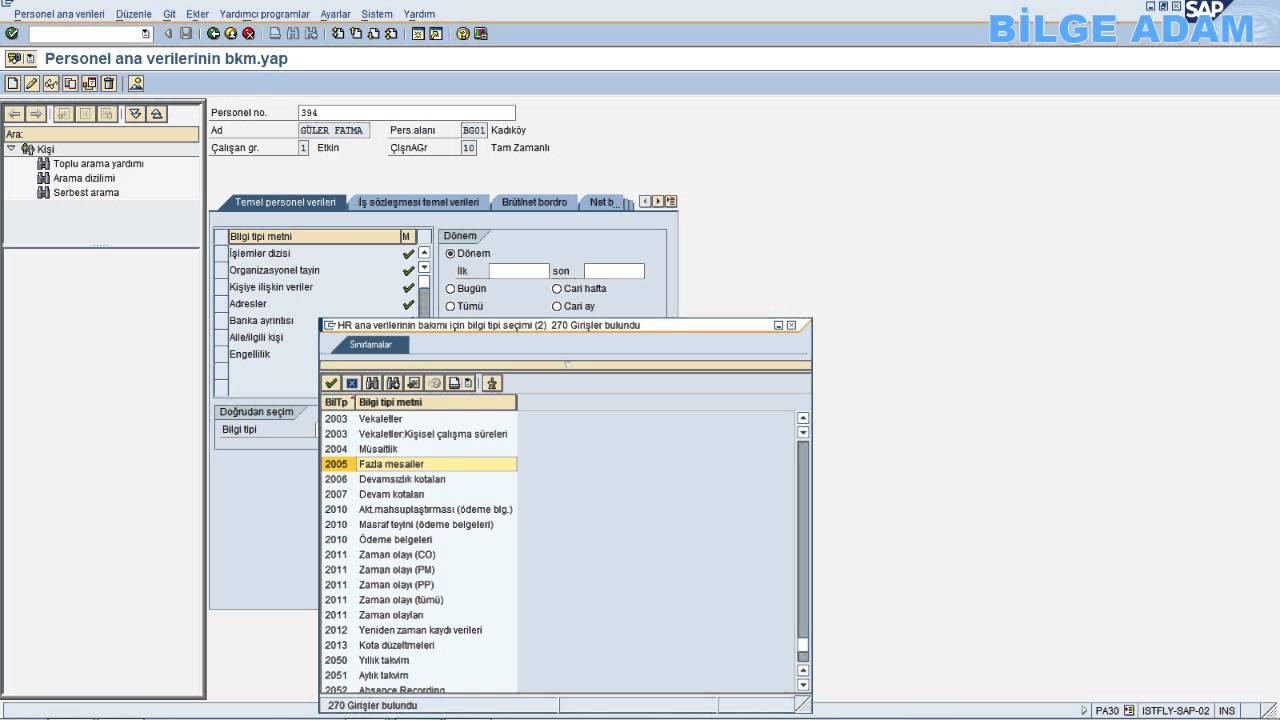Screen dimensions: 1280x720
Task: Select the Cari ay radio button
Action: [557, 307]
